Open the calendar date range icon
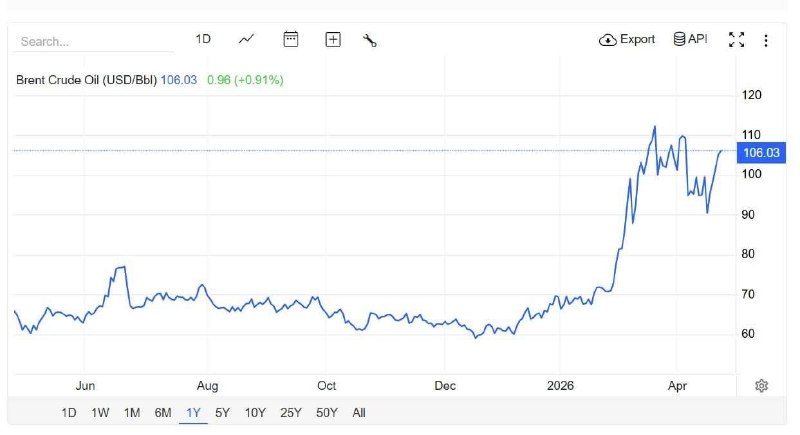This screenshot has height=435, width=800. [291, 39]
